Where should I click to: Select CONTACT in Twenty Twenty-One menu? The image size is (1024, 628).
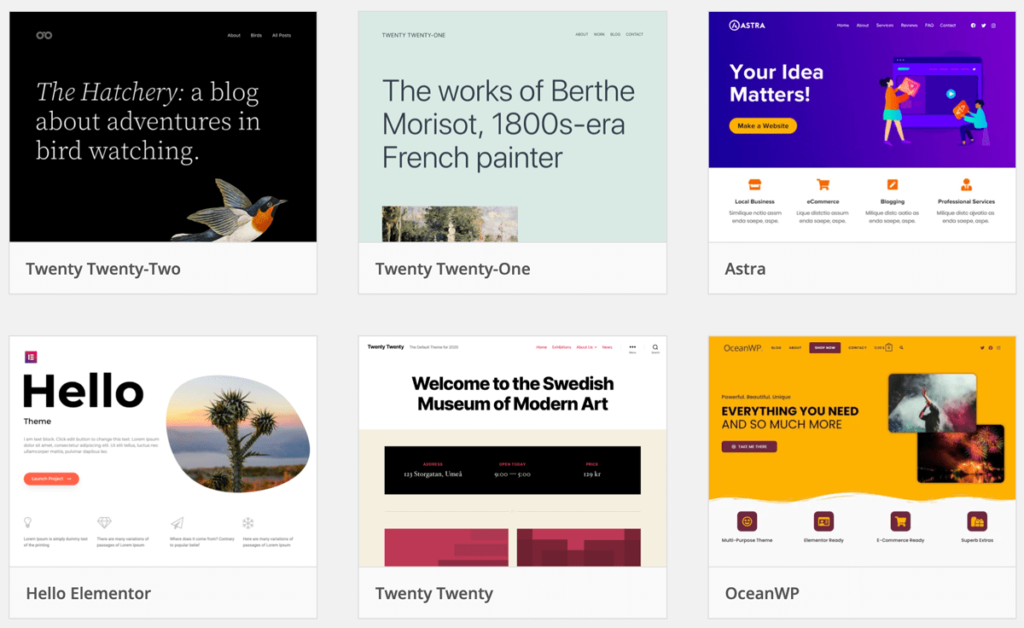(x=635, y=35)
